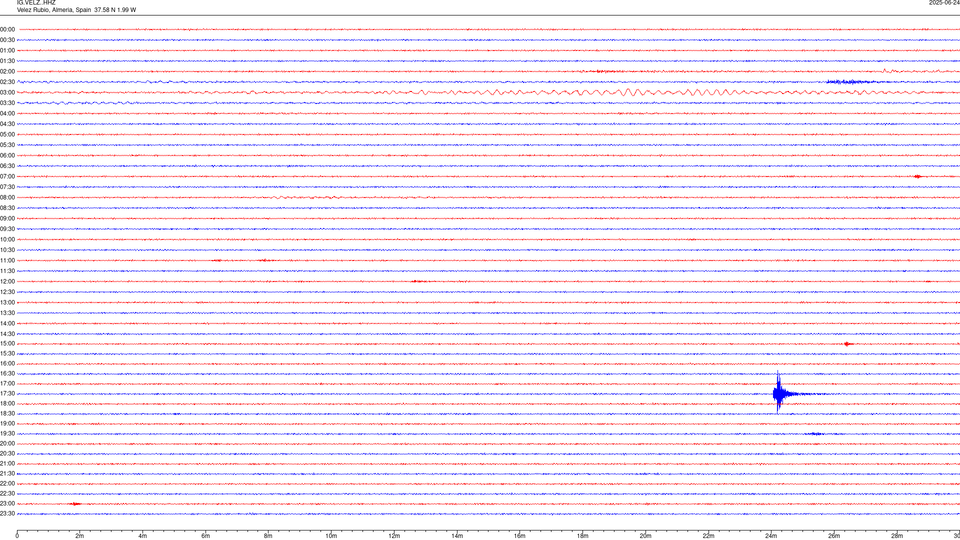Screen dimensions: 960x540
Task: Select the 23:30 time label
Action: coord(7,514)
